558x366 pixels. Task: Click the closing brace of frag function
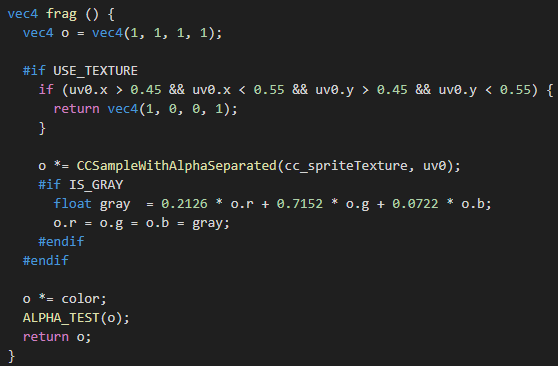click(11, 356)
